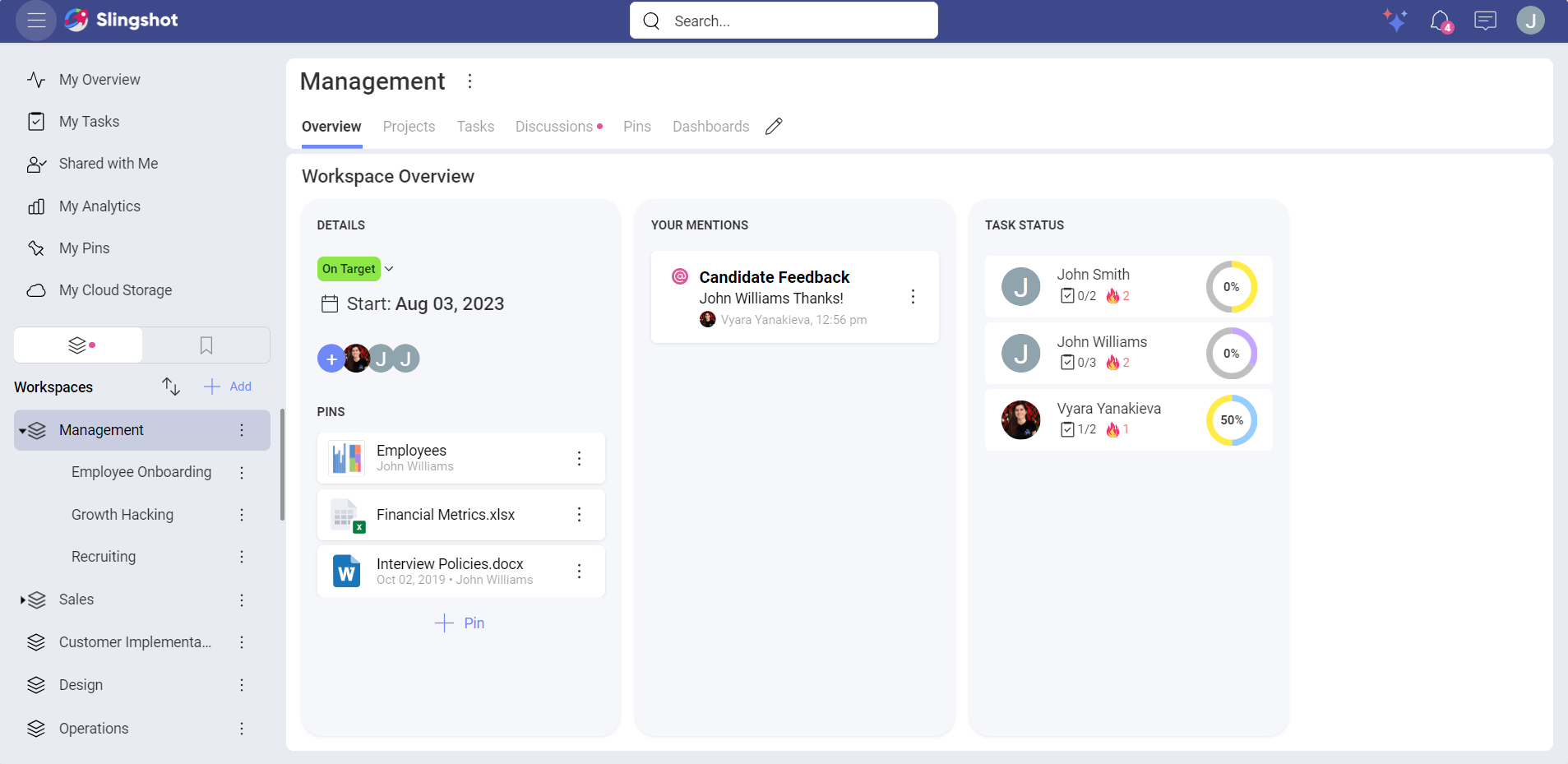Viewport: 1568px width, 764px height.
Task: Open the AI sparkle assistant icon
Action: tap(1395, 21)
